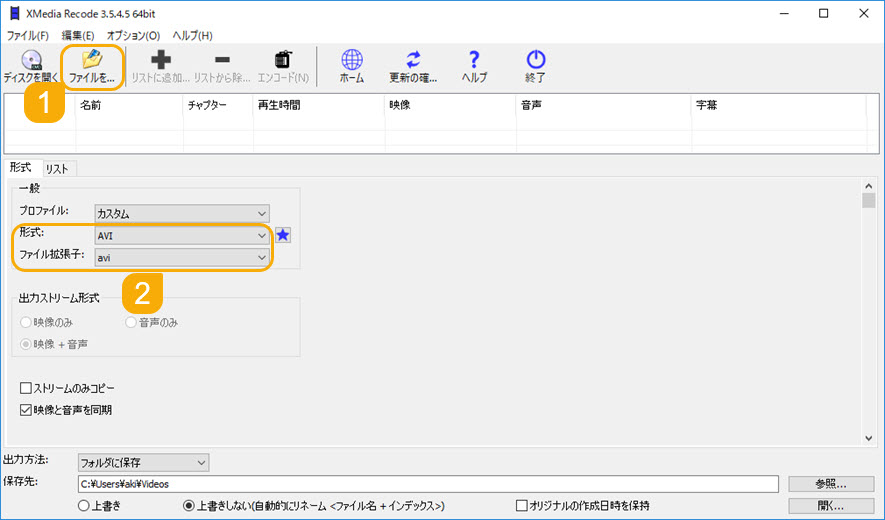Expand the ファイル拡張子 dropdown showing avi
Image resolution: width=885 pixels, height=520 pixels.
pyautogui.click(x=182, y=257)
